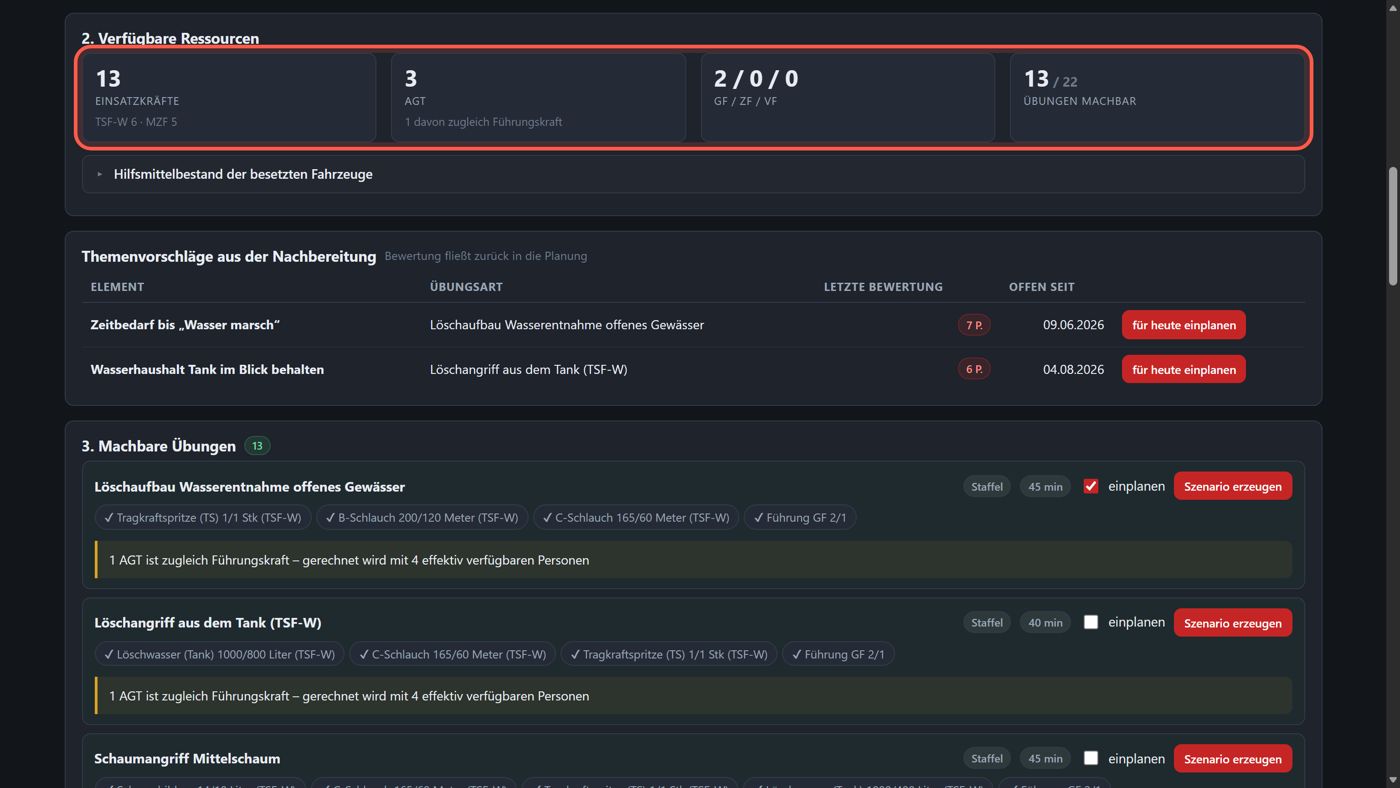1400x788 pixels.
Task: Click the date 04.08.2026
Action: [1073, 369]
